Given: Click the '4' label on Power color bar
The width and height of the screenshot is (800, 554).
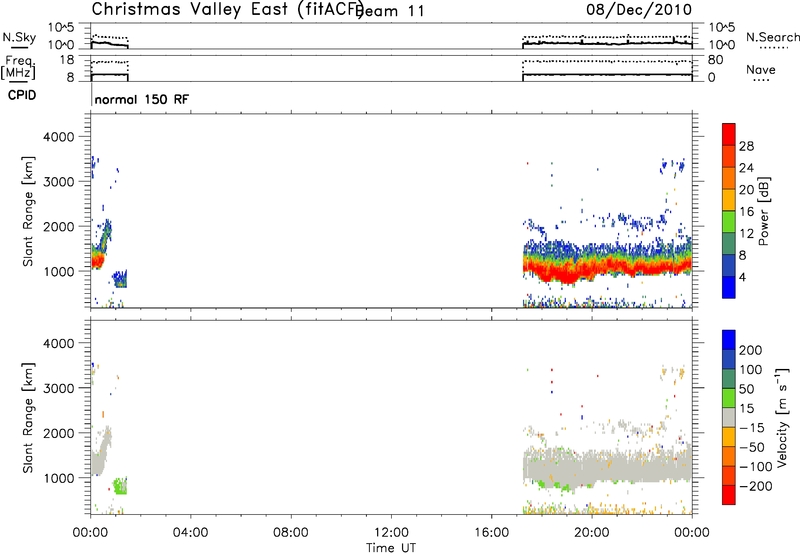Looking at the screenshot, I should pyautogui.click(x=742, y=278).
